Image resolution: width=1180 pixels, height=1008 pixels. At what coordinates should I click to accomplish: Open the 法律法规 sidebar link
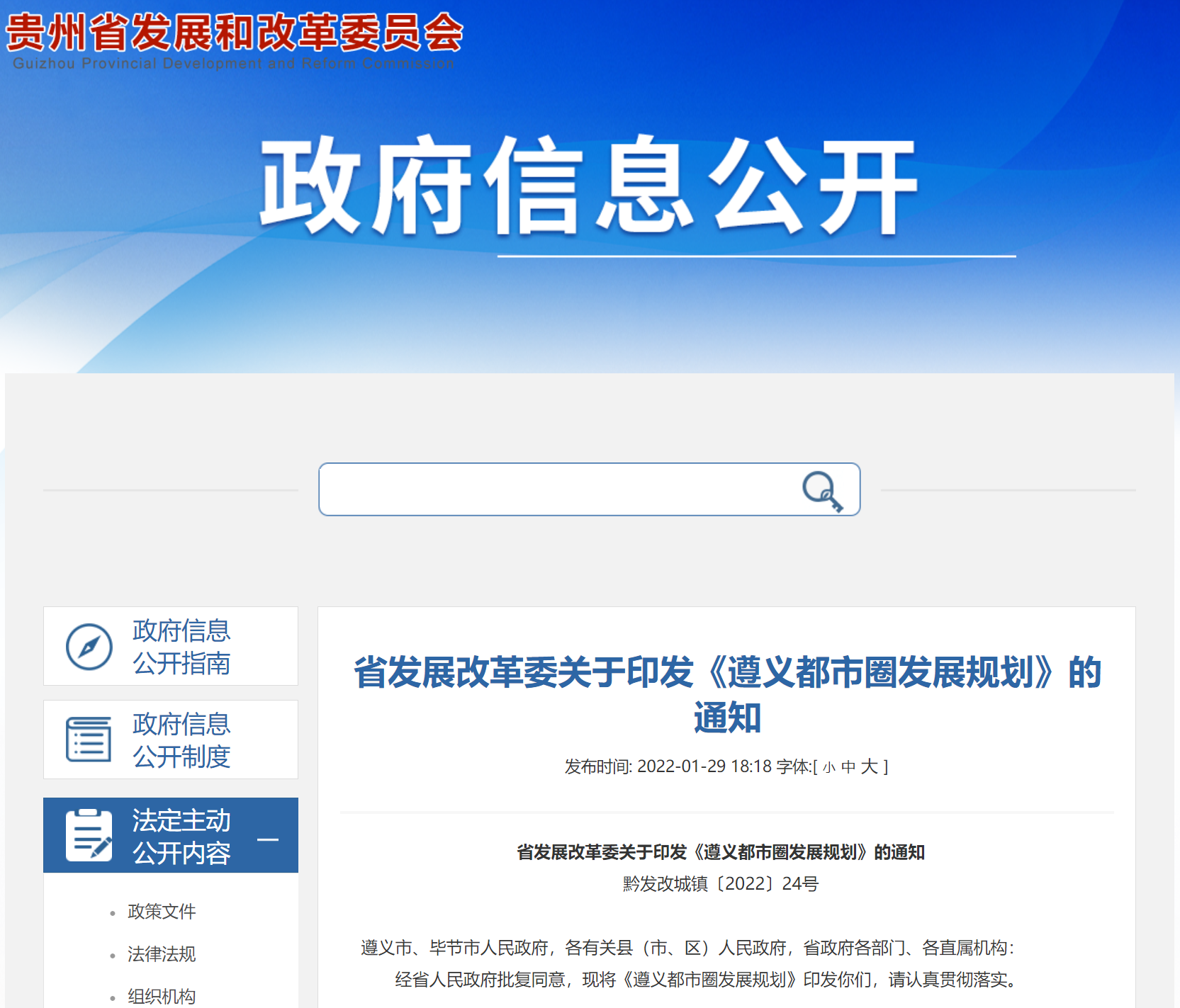pos(162,954)
